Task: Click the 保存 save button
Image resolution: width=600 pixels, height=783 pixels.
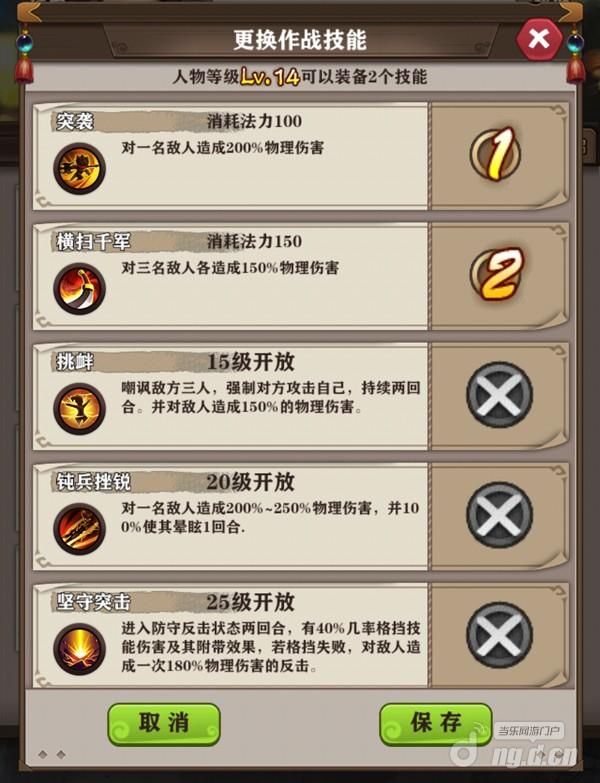Action: [436, 724]
